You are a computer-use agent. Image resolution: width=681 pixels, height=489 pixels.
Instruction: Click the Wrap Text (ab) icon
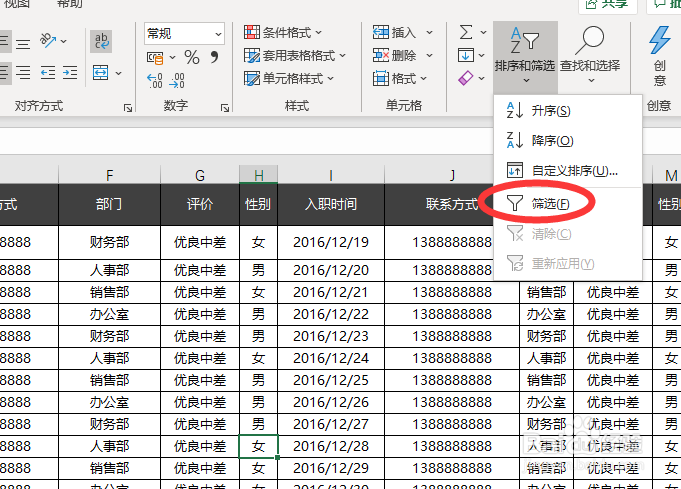[101, 41]
